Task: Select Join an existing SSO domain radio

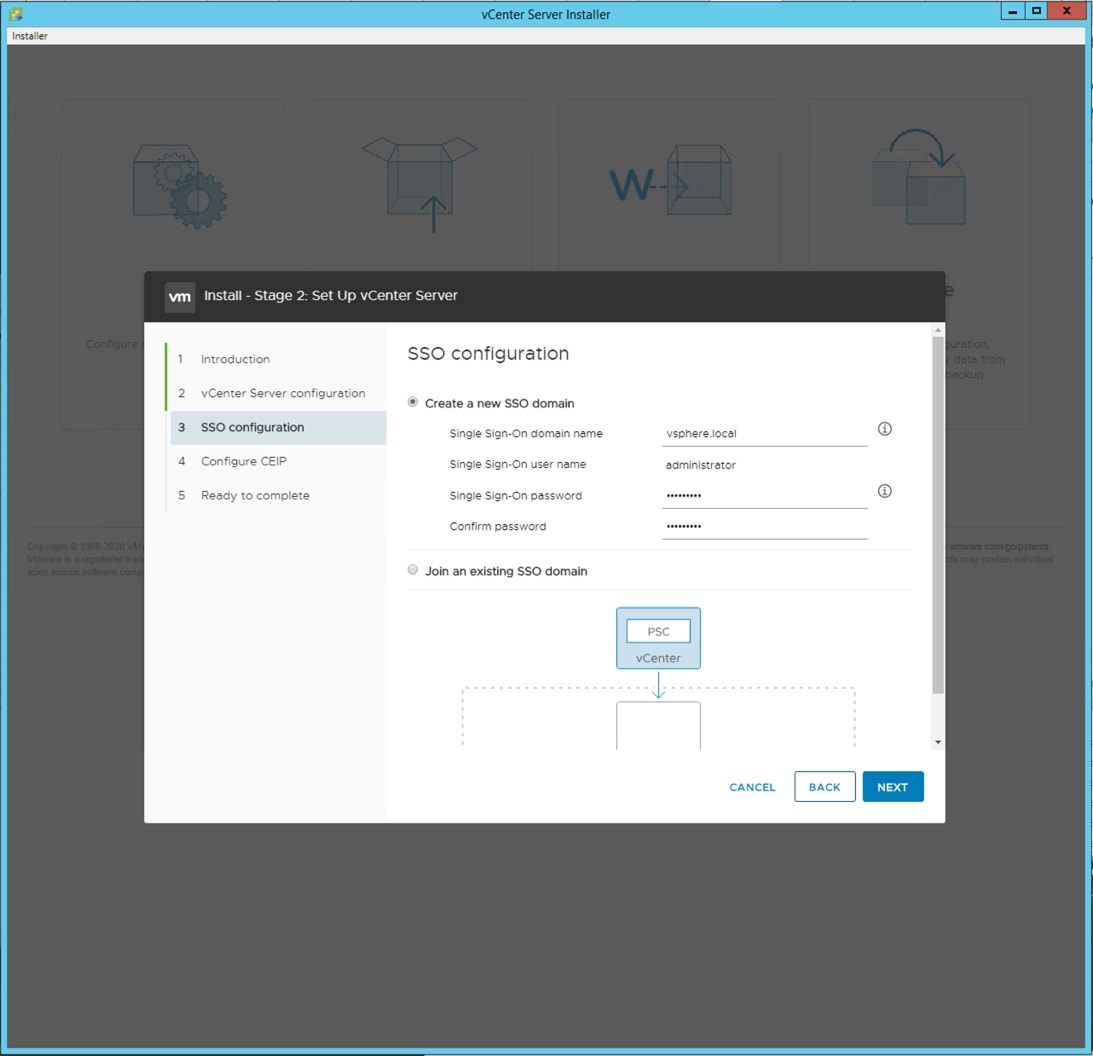Action: (413, 569)
